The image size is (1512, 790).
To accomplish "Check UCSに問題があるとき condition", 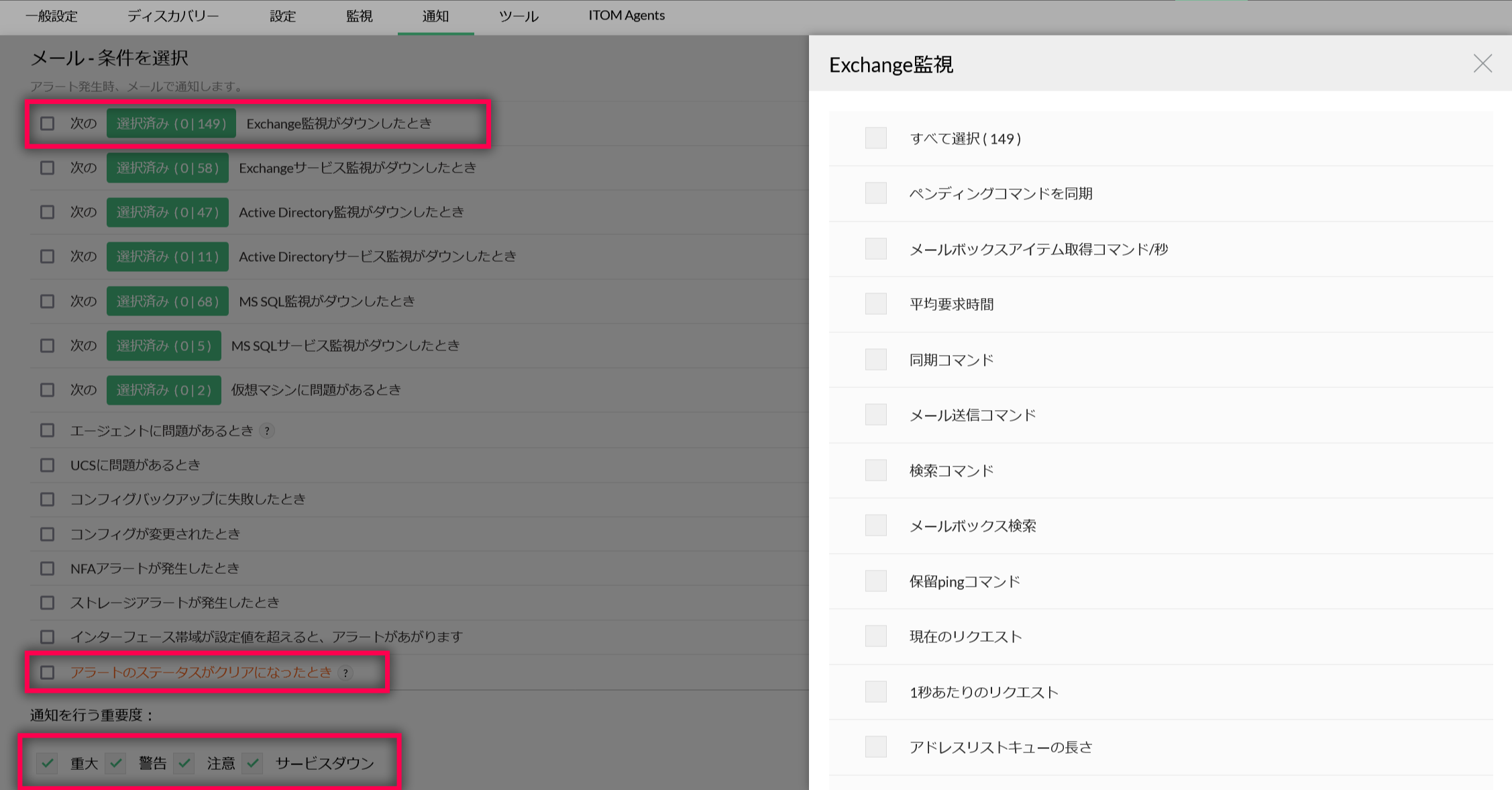I will [48, 465].
